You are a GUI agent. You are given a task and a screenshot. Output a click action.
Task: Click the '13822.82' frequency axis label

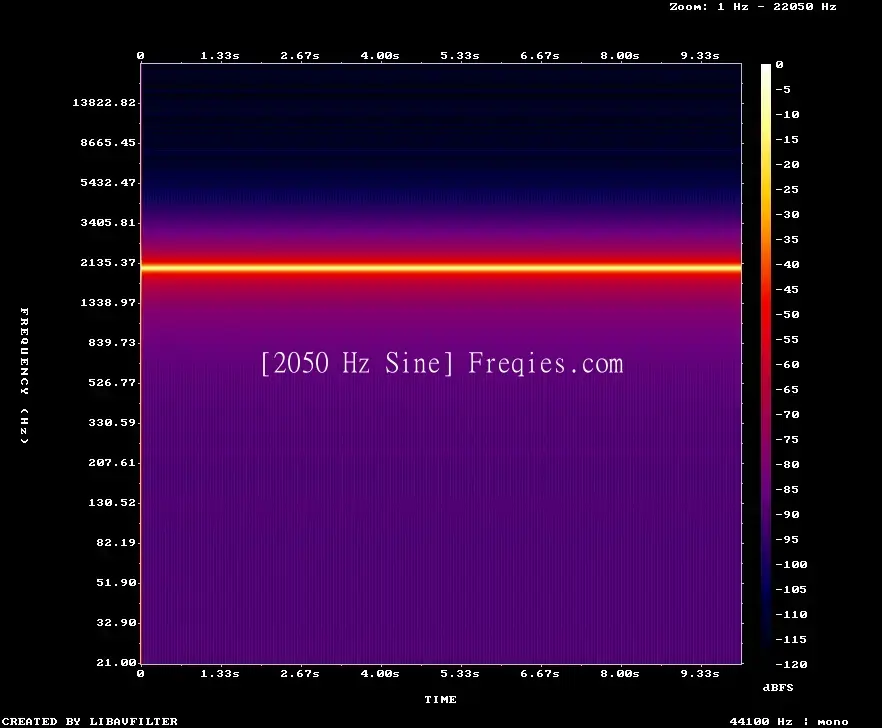click(104, 102)
